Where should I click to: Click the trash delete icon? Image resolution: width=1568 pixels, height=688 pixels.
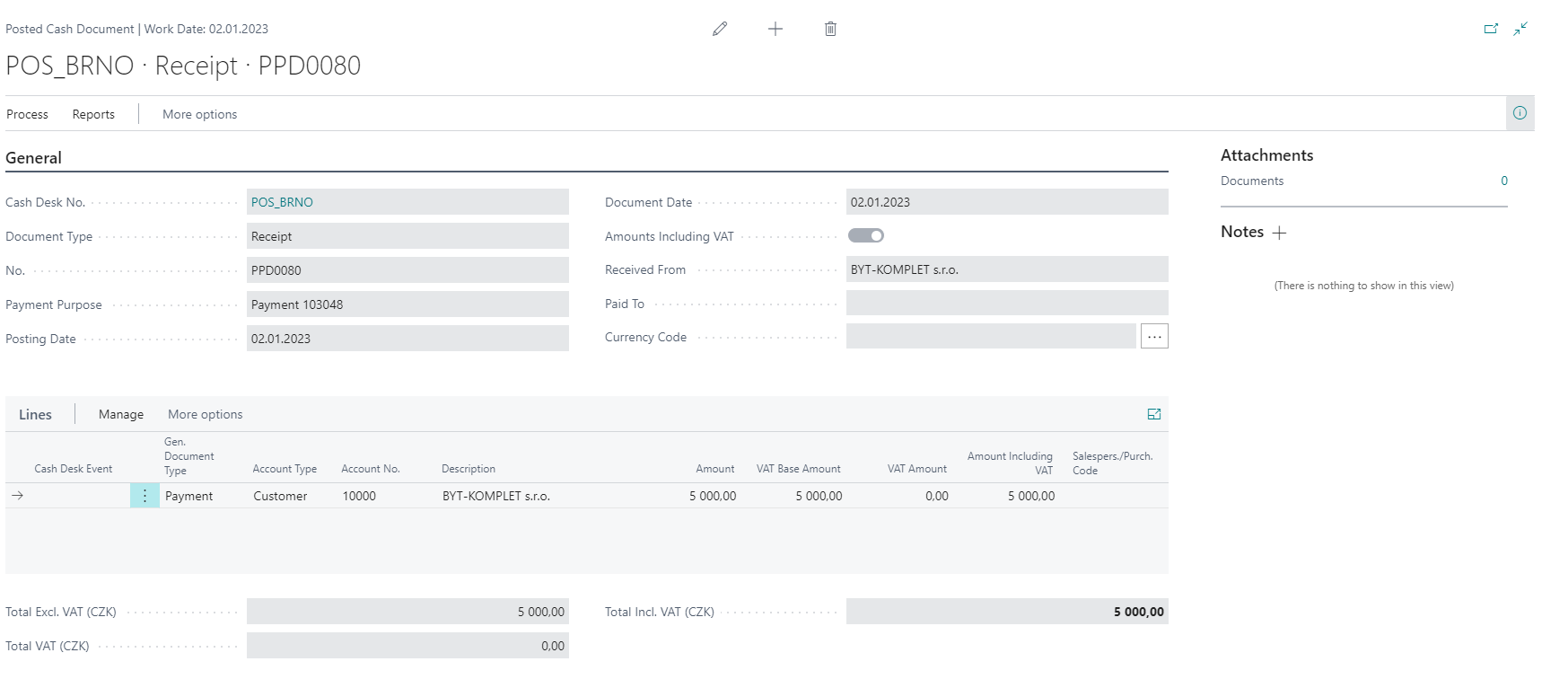coord(830,29)
